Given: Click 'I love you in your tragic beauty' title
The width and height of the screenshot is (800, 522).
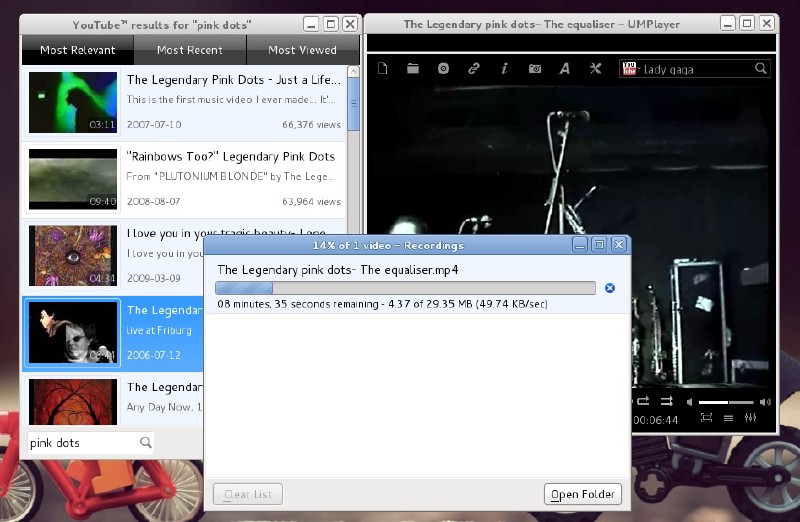Looking at the screenshot, I should (x=227, y=233).
